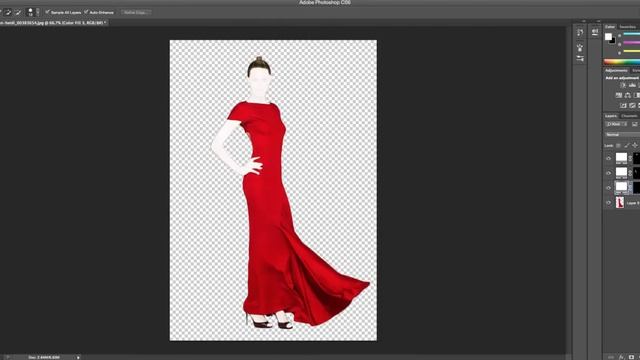Select the layer mask of the topmost layer

coord(637,158)
